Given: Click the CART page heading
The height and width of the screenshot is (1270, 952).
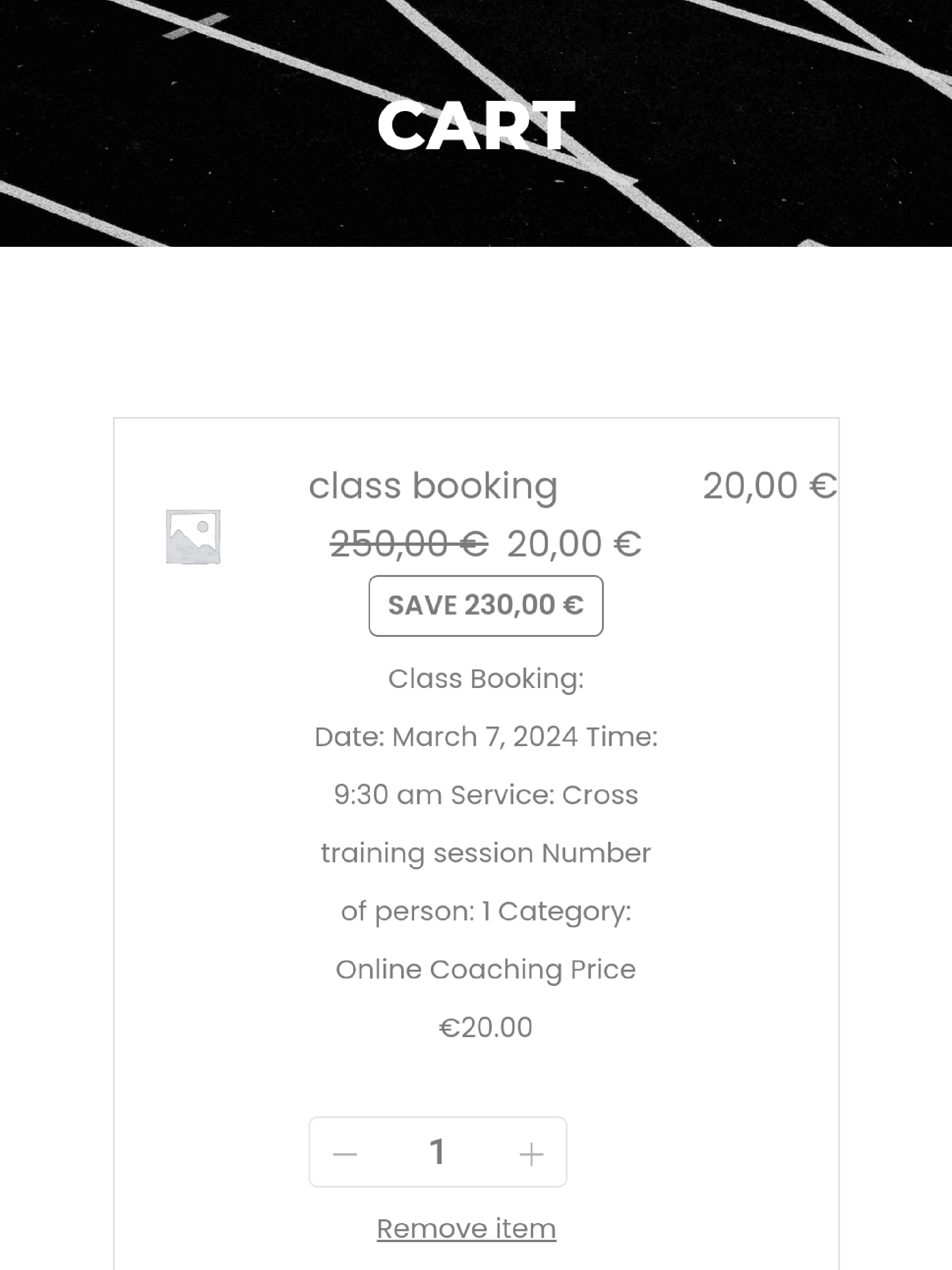Looking at the screenshot, I should point(476,125).
